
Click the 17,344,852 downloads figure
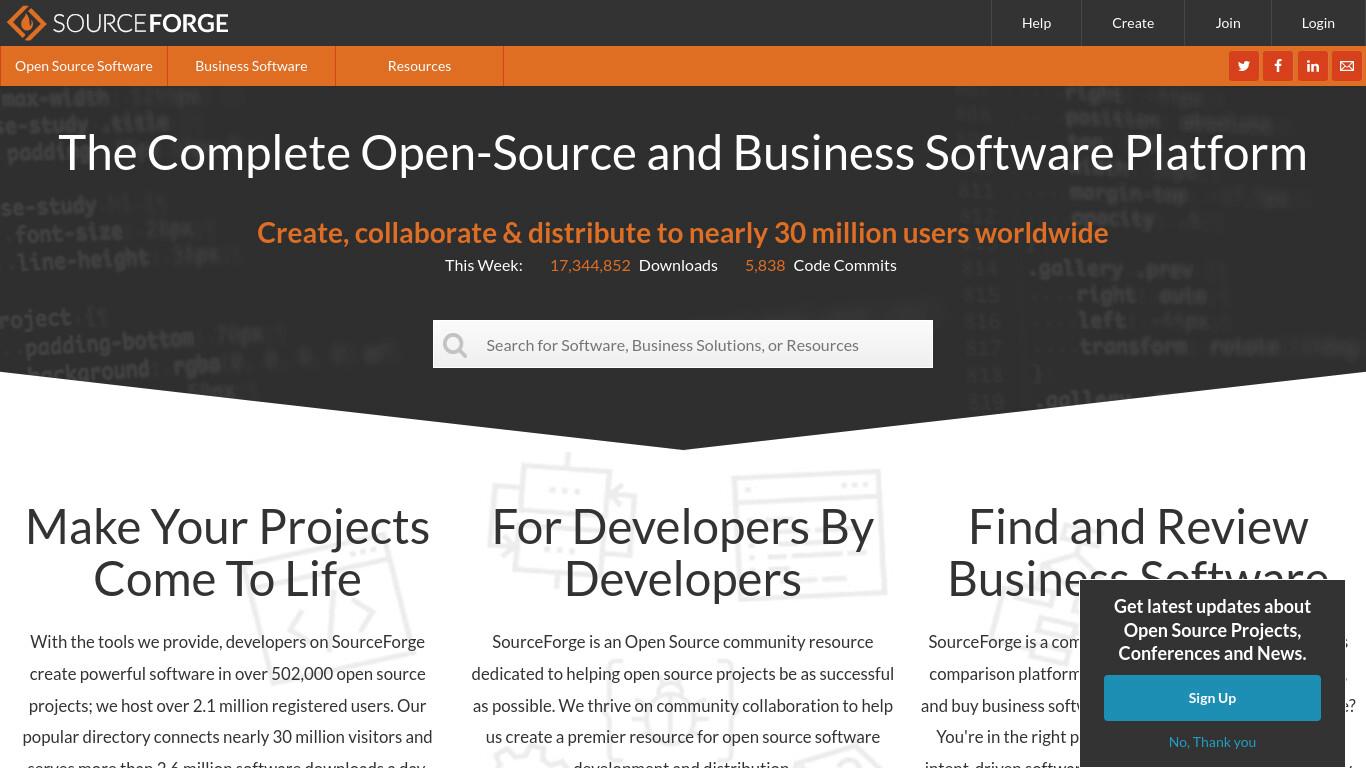590,265
